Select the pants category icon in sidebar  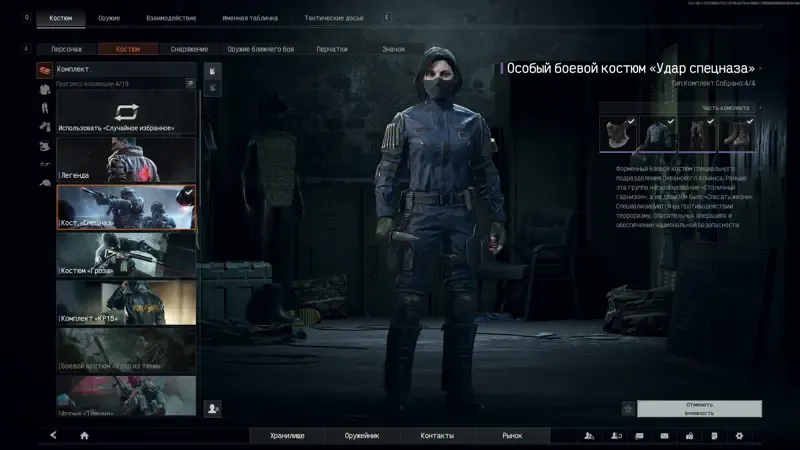[x=44, y=108]
